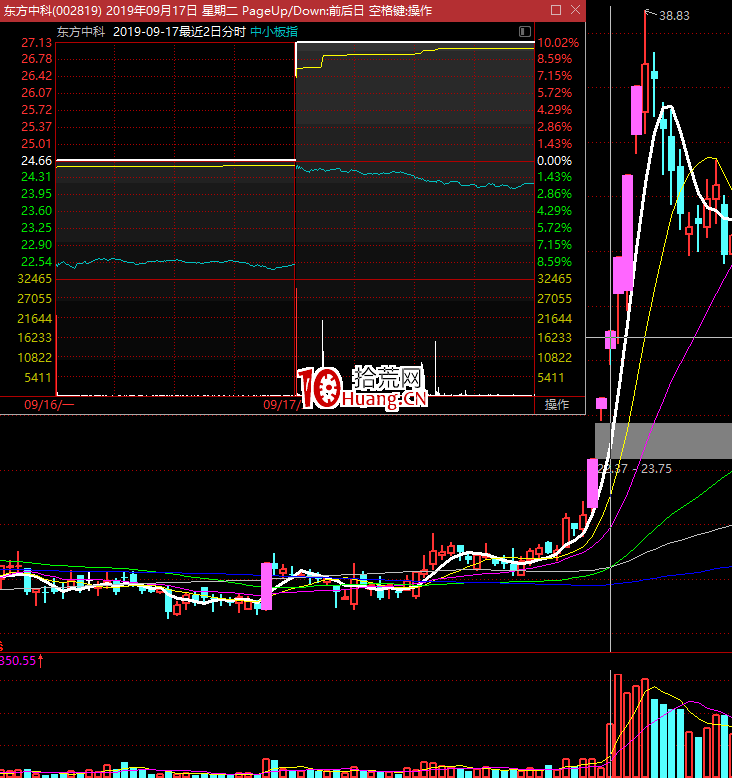Click the red 5.72% percentage label
Screen dimensions: 732x778
(x=554, y=92)
